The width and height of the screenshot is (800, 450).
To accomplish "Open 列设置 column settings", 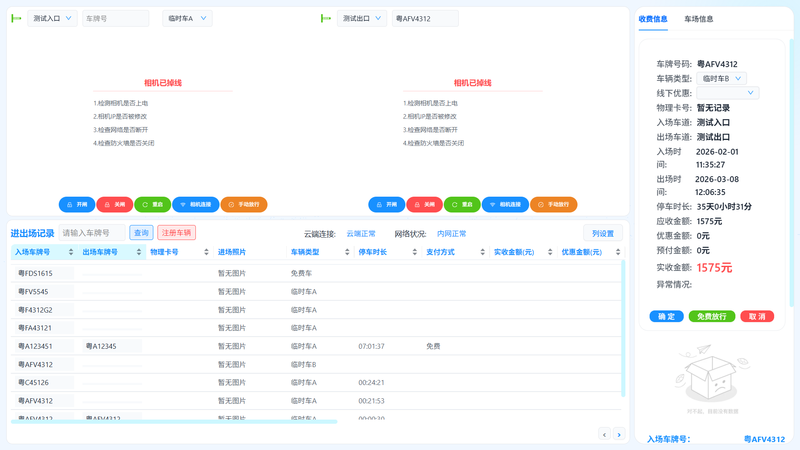I will 603,233.
